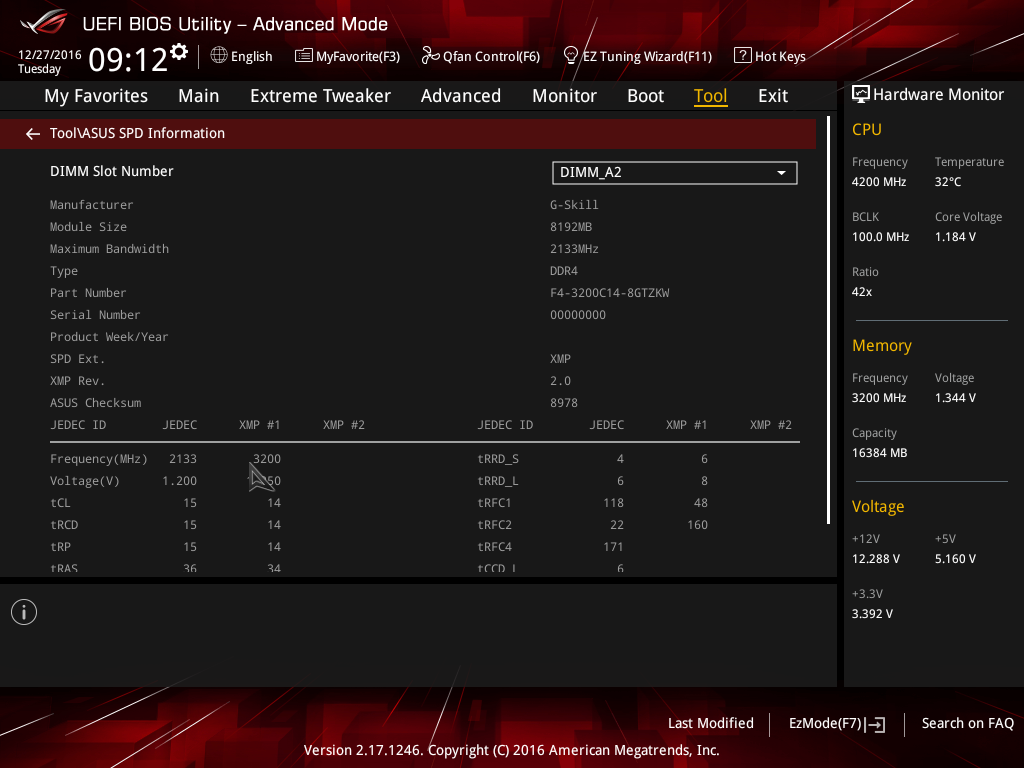This screenshot has width=1024, height=768.
Task: Open the Monitor tab
Action: coord(564,96)
